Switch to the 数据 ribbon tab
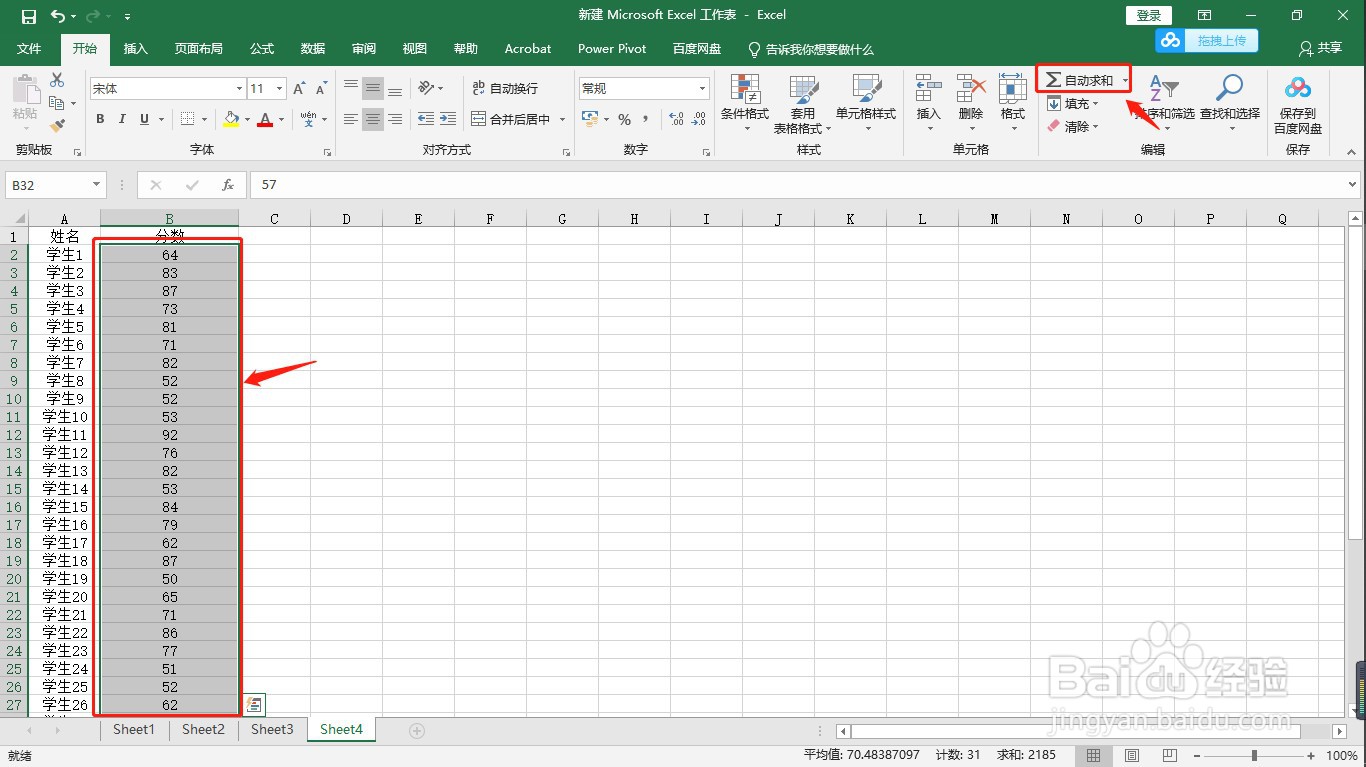 click(313, 49)
